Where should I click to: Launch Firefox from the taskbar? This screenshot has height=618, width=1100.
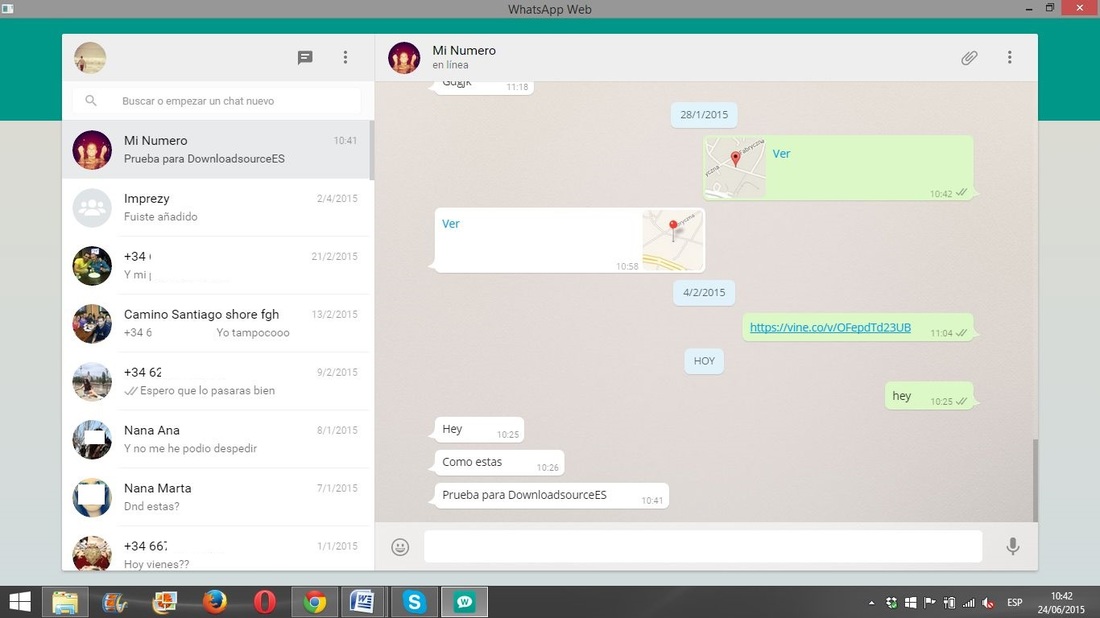pyautogui.click(x=215, y=602)
